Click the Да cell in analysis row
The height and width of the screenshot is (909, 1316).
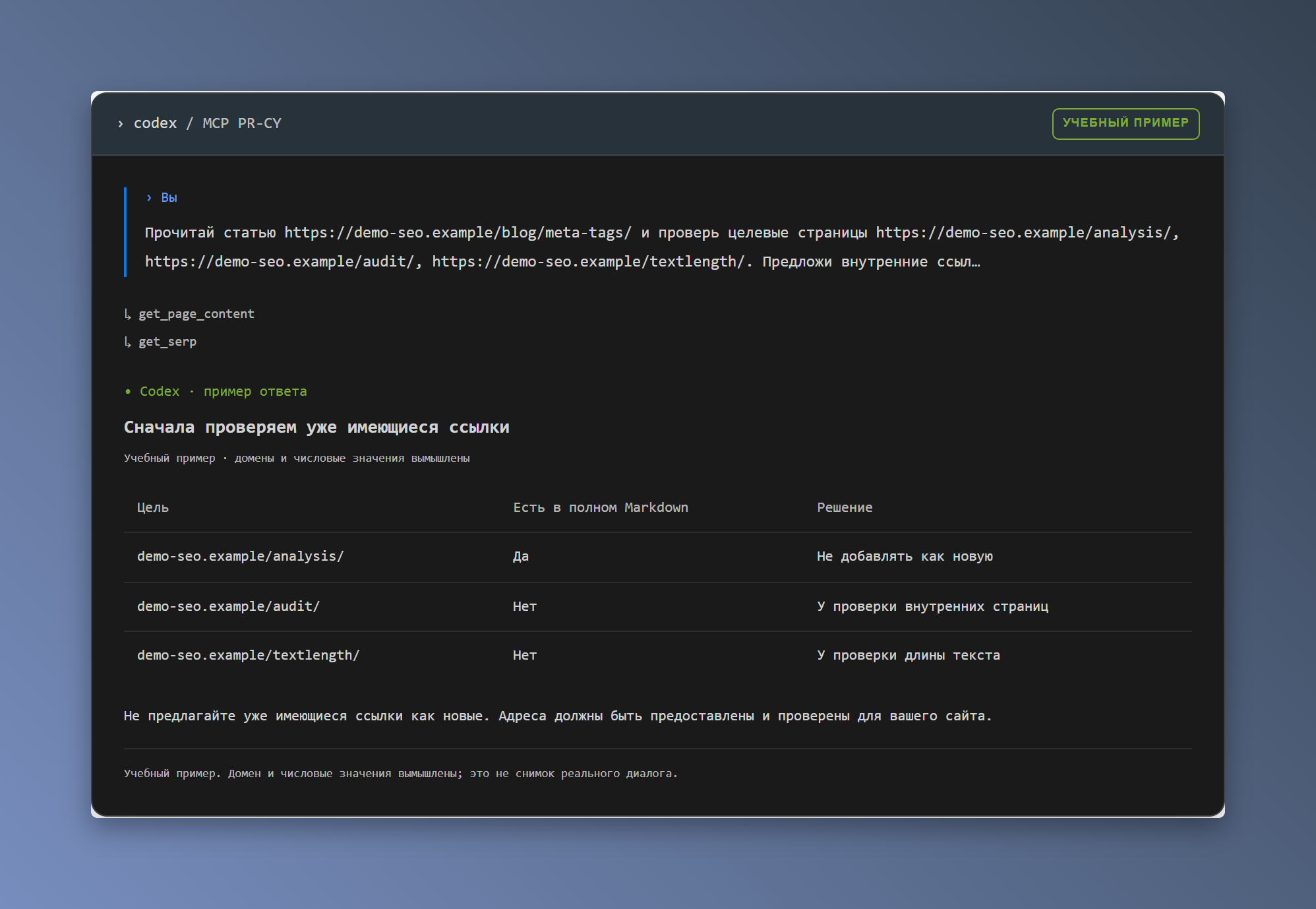pos(521,557)
